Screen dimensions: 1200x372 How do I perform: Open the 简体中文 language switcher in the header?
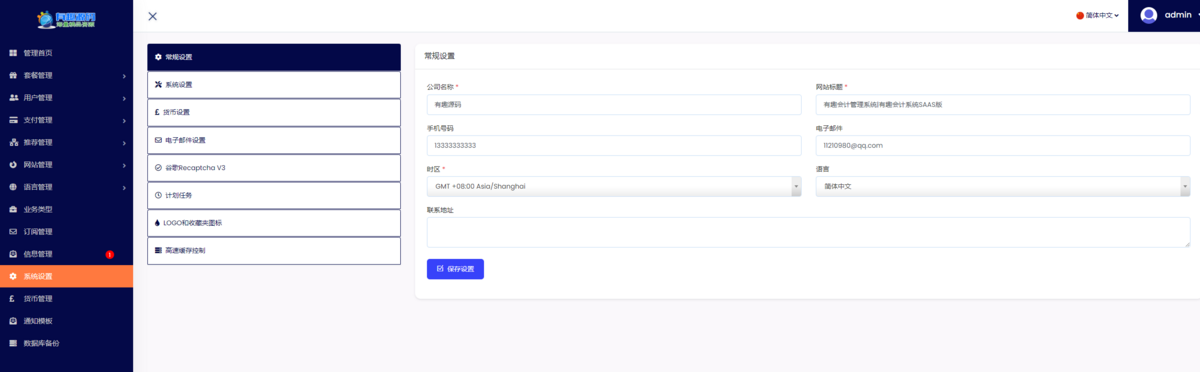point(1098,16)
